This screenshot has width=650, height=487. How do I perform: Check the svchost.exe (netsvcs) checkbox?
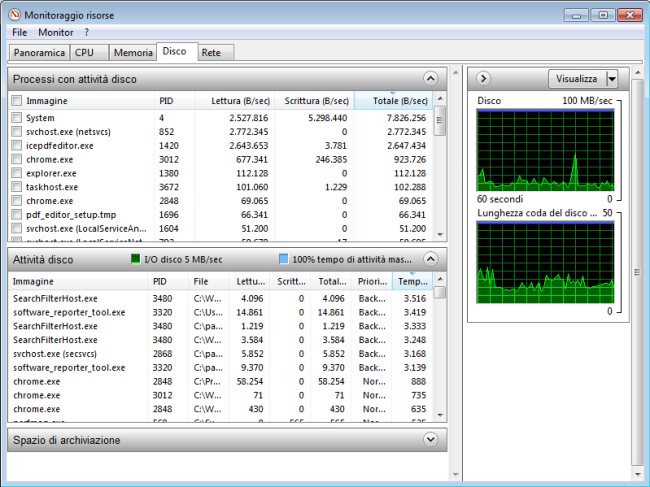[17, 132]
